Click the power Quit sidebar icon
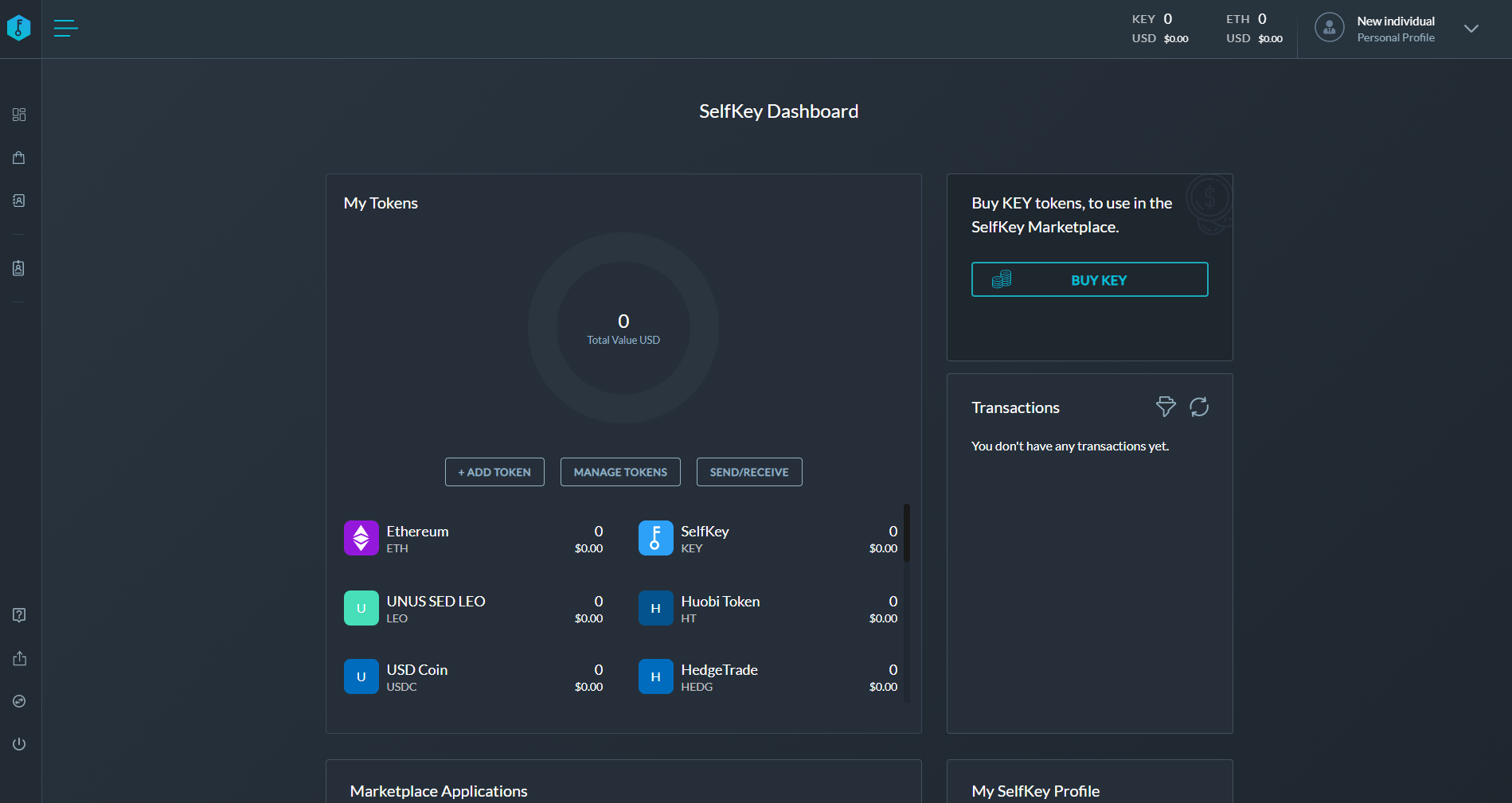The width and height of the screenshot is (1512, 803). 19,744
